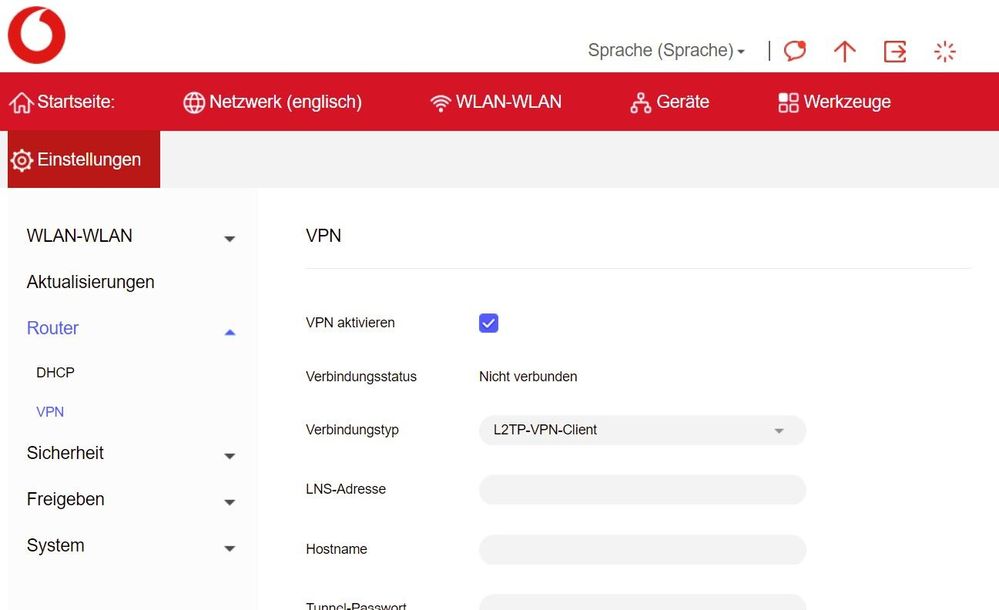Uncheck the blue checkbox on the VPN page
This screenshot has height=610, width=999.
[488, 322]
